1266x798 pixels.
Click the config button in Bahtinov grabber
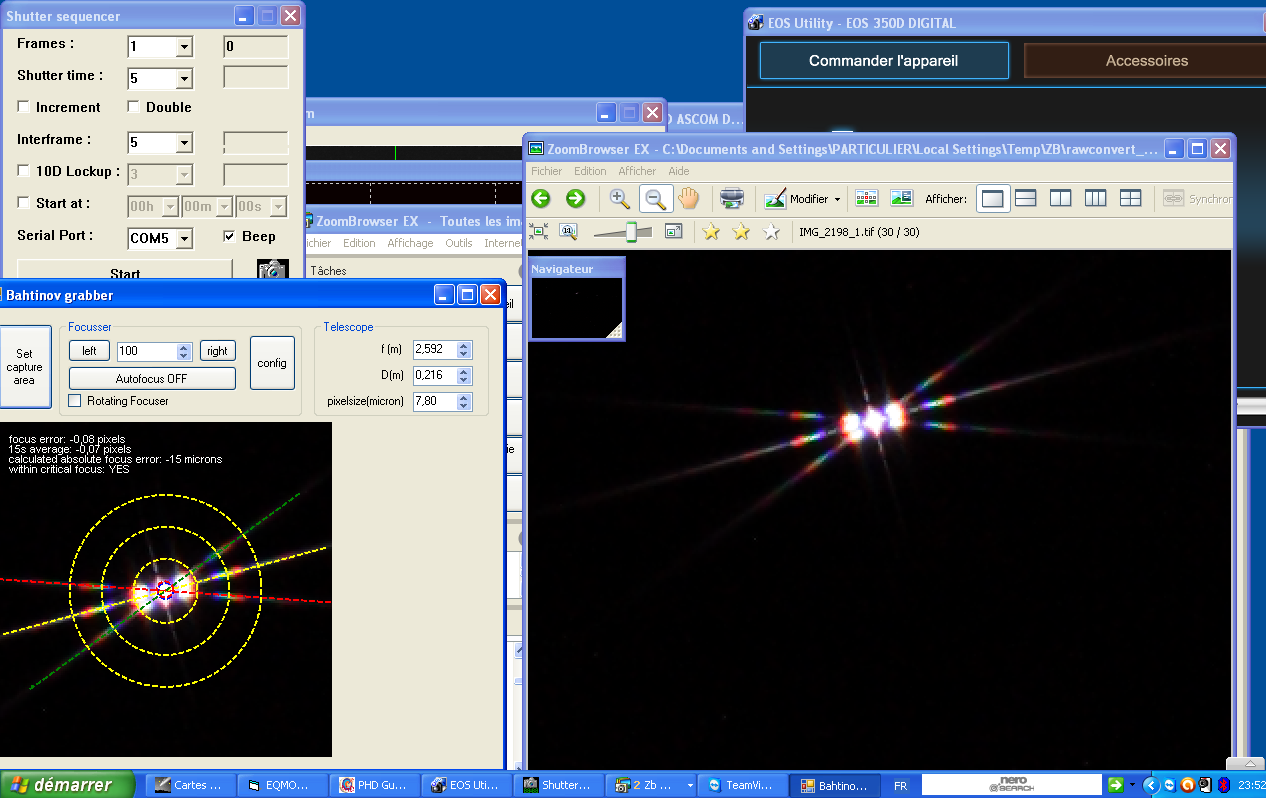272,363
